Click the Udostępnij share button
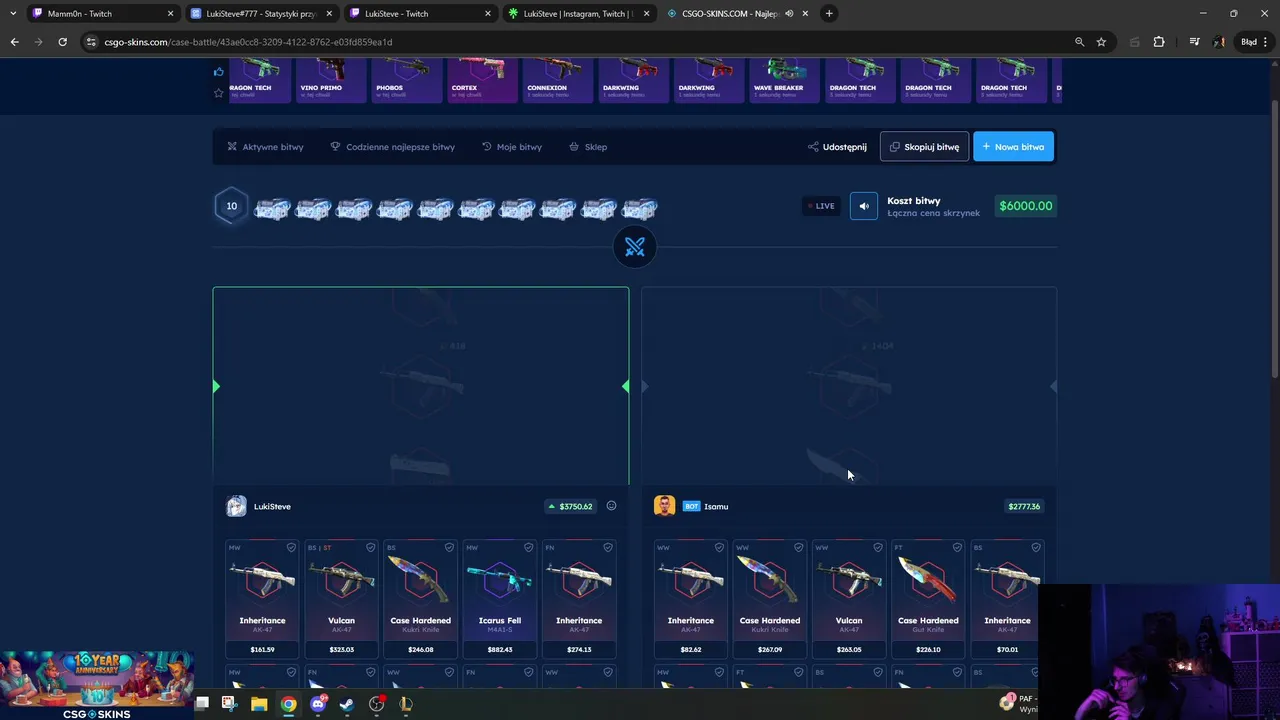 [838, 147]
